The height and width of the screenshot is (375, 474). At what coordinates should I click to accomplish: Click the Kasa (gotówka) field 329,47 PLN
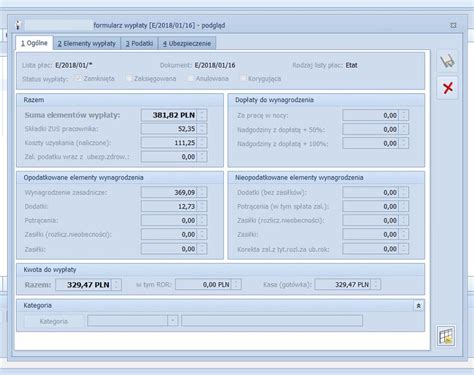343,285
